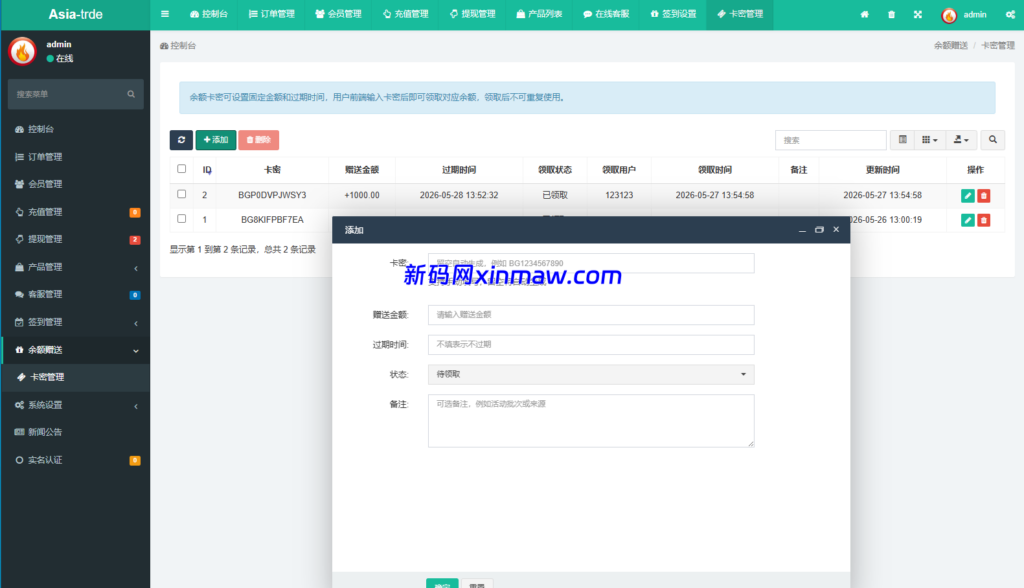Open the admin user dropdown in top bar
Image resolution: width=1024 pixels, height=588 pixels.
pos(964,14)
